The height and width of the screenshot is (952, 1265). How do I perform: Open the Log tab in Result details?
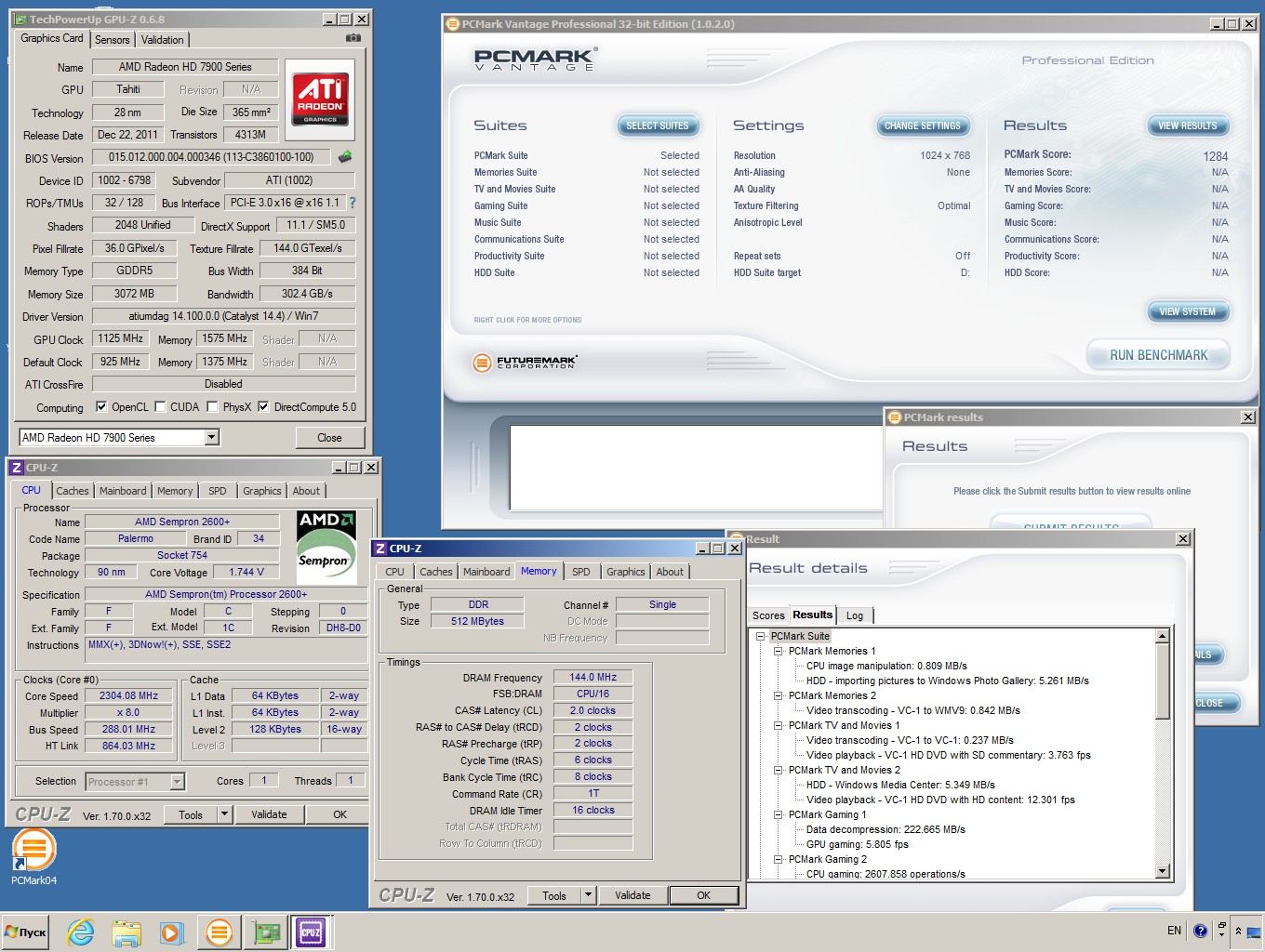(x=855, y=615)
